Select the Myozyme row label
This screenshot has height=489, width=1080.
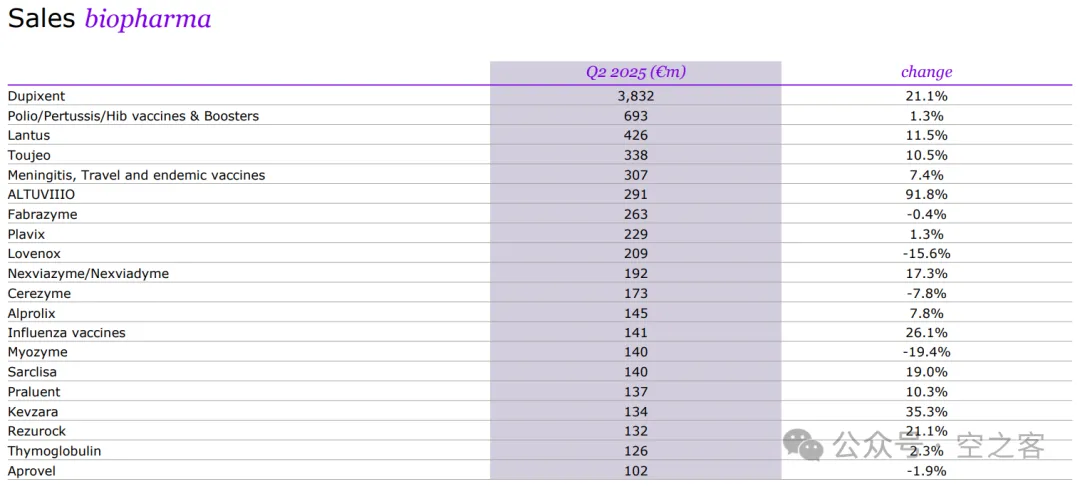point(37,352)
